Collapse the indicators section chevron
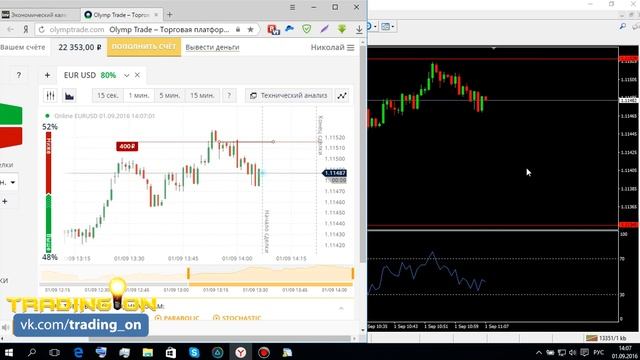This screenshot has height=360, width=640. (x=341, y=308)
